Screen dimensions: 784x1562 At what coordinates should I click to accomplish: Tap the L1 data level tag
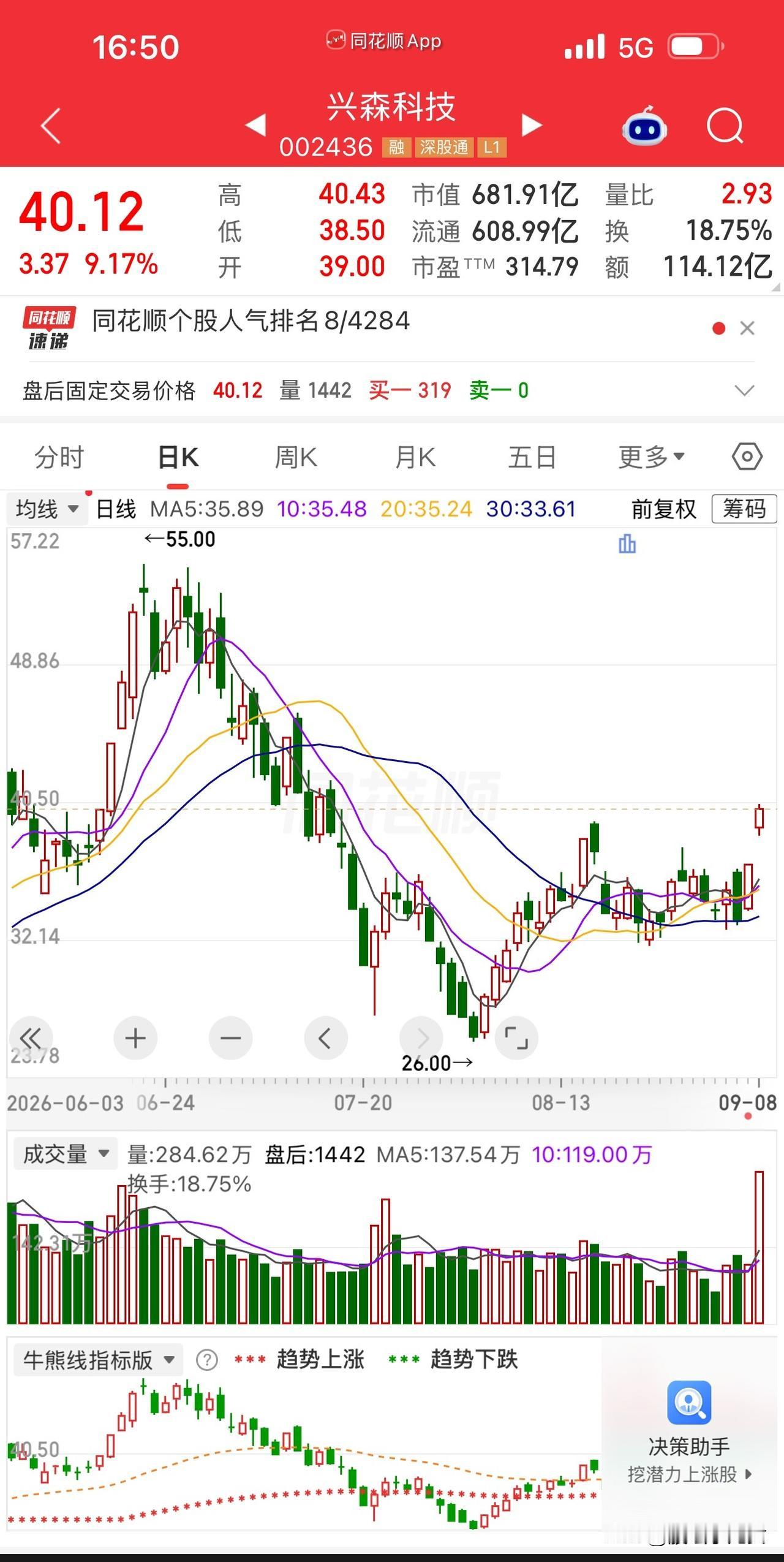tap(492, 147)
